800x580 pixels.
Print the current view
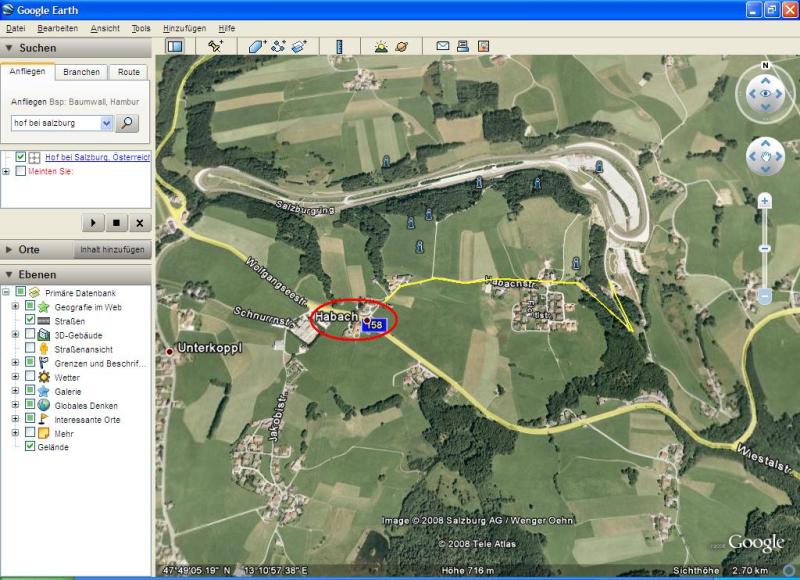tap(462, 46)
